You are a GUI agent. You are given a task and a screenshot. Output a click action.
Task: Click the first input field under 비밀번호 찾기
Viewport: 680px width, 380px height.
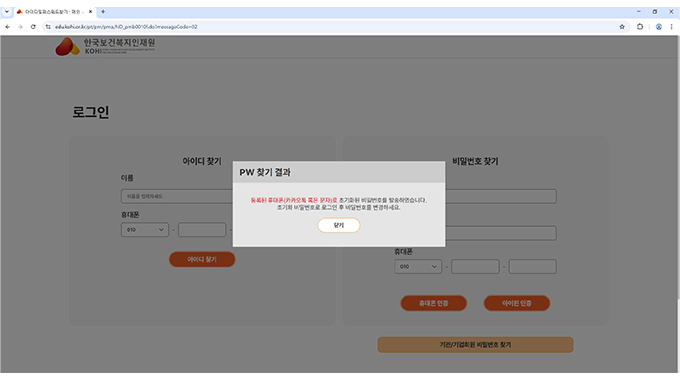point(500,196)
